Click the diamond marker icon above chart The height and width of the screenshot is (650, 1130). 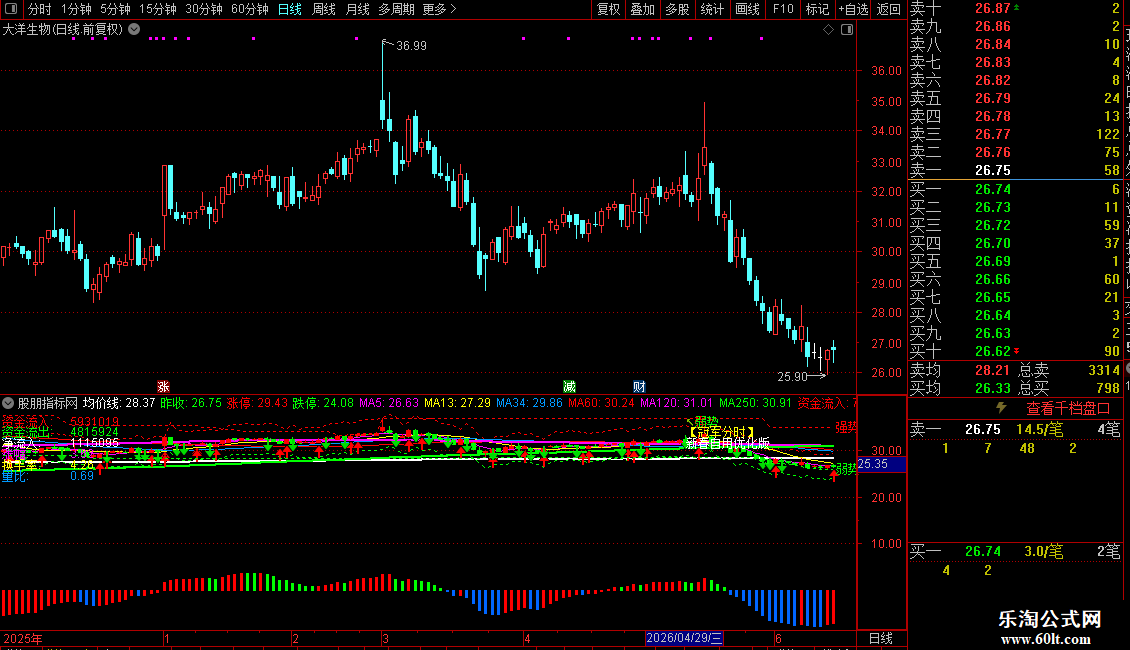coord(828,30)
